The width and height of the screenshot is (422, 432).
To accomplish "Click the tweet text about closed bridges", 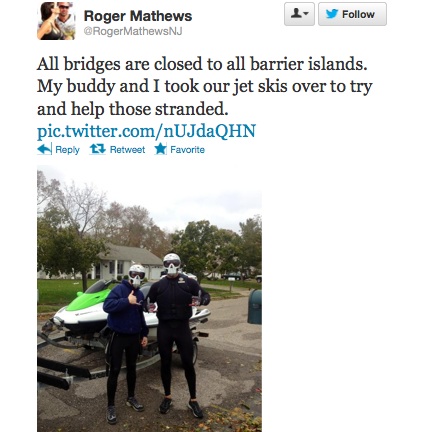I will point(204,86).
